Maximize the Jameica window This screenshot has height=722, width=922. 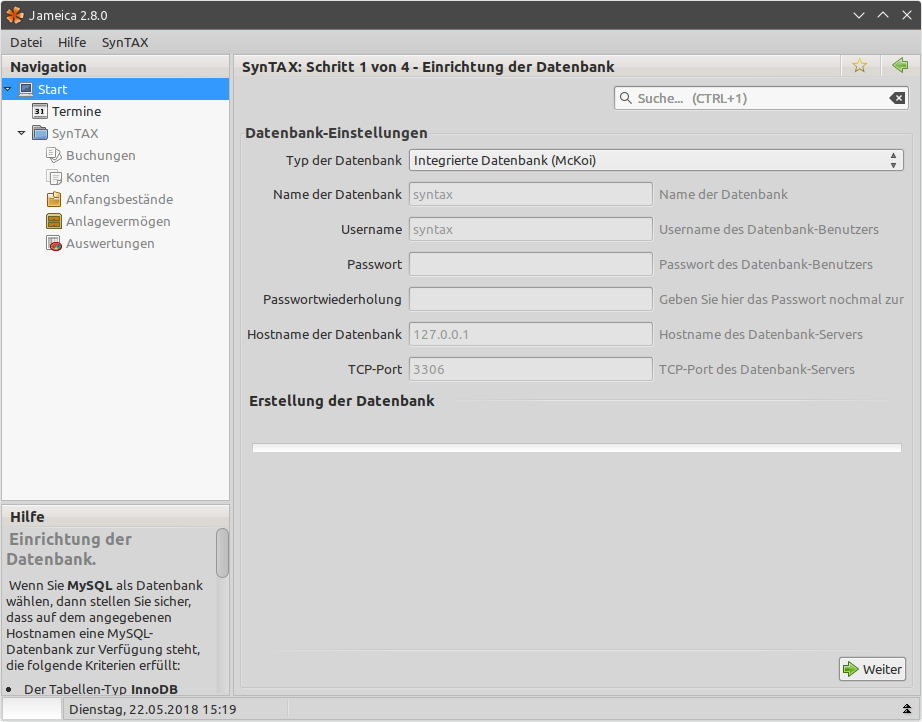(883, 15)
